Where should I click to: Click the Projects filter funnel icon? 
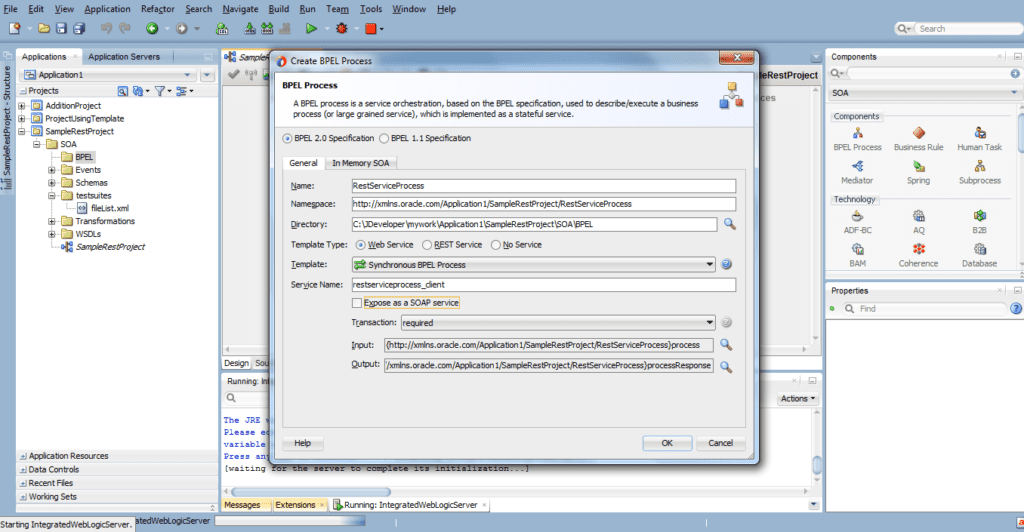tap(160, 91)
